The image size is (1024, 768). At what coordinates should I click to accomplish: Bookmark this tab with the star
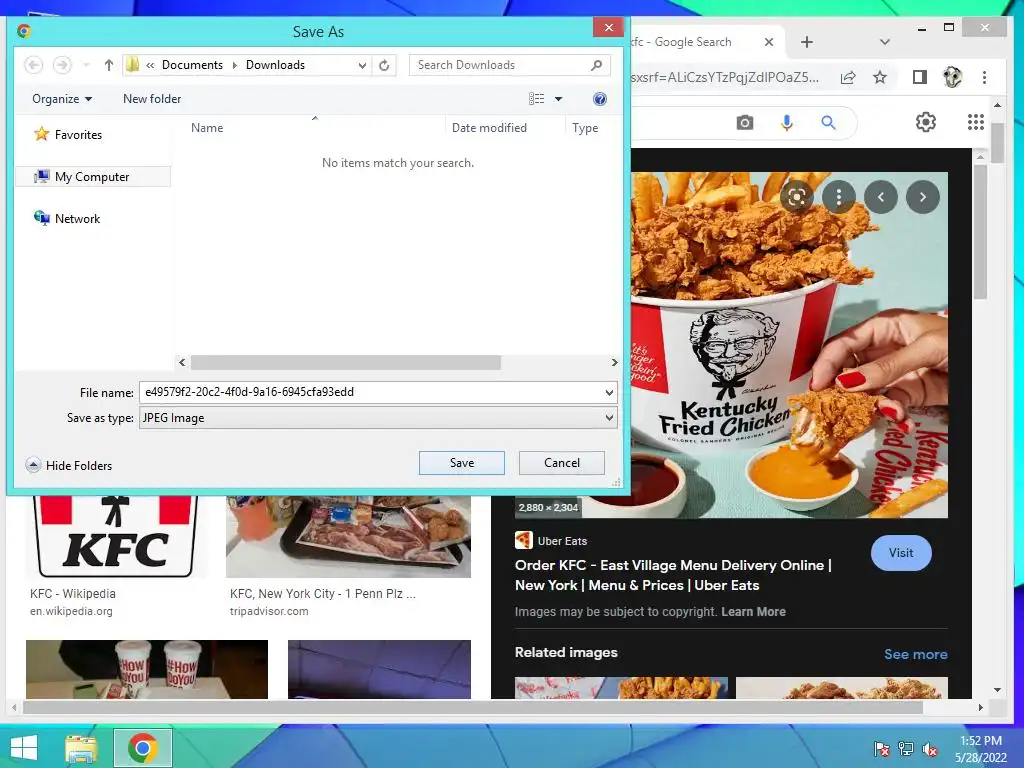click(880, 77)
